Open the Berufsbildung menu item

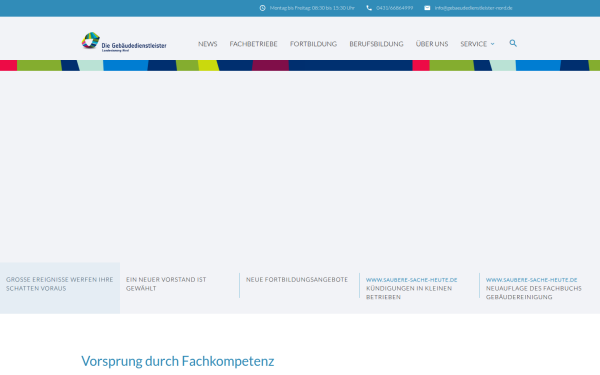click(376, 44)
